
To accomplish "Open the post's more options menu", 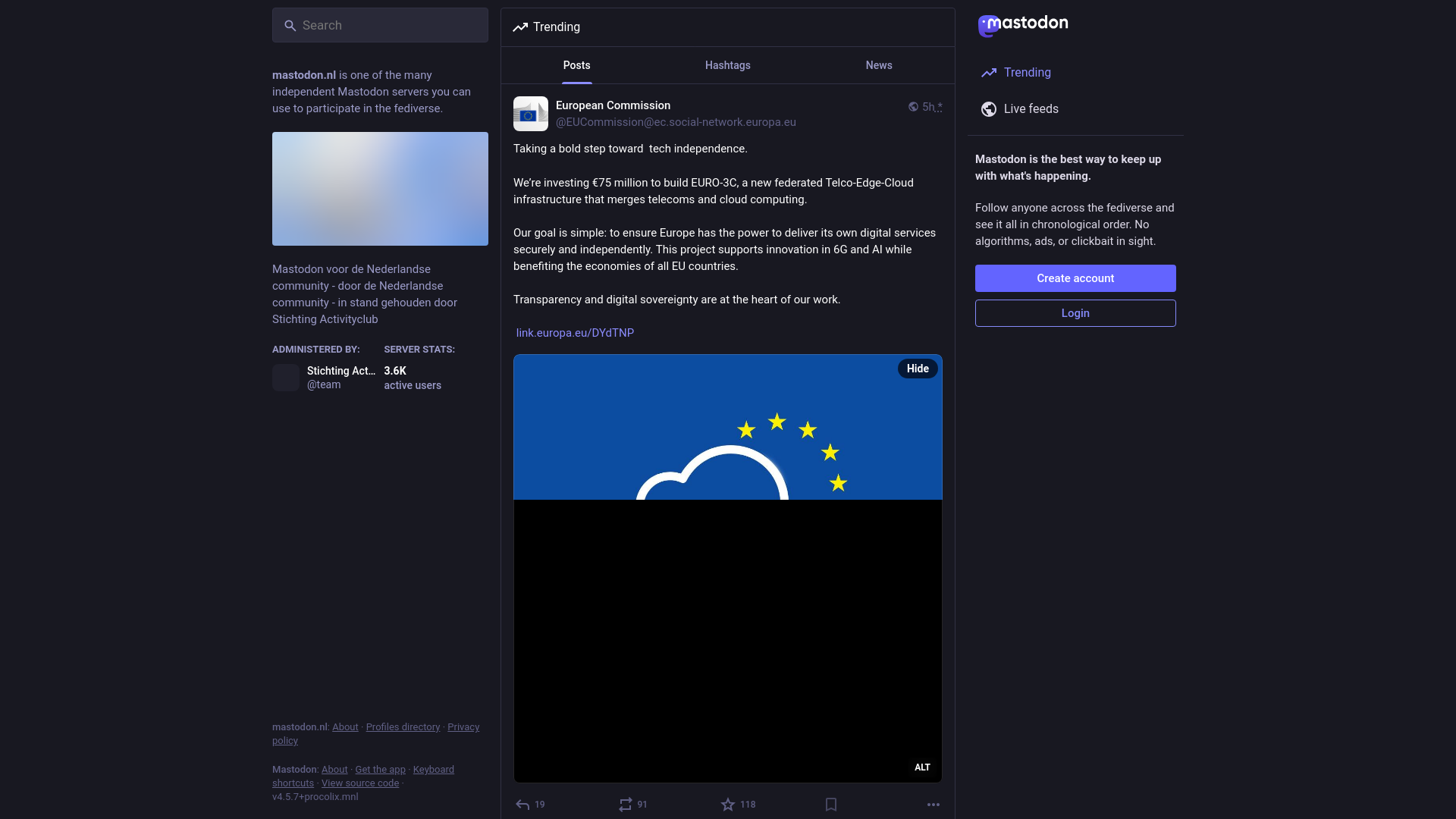I will pyautogui.click(x=934, y=805).
